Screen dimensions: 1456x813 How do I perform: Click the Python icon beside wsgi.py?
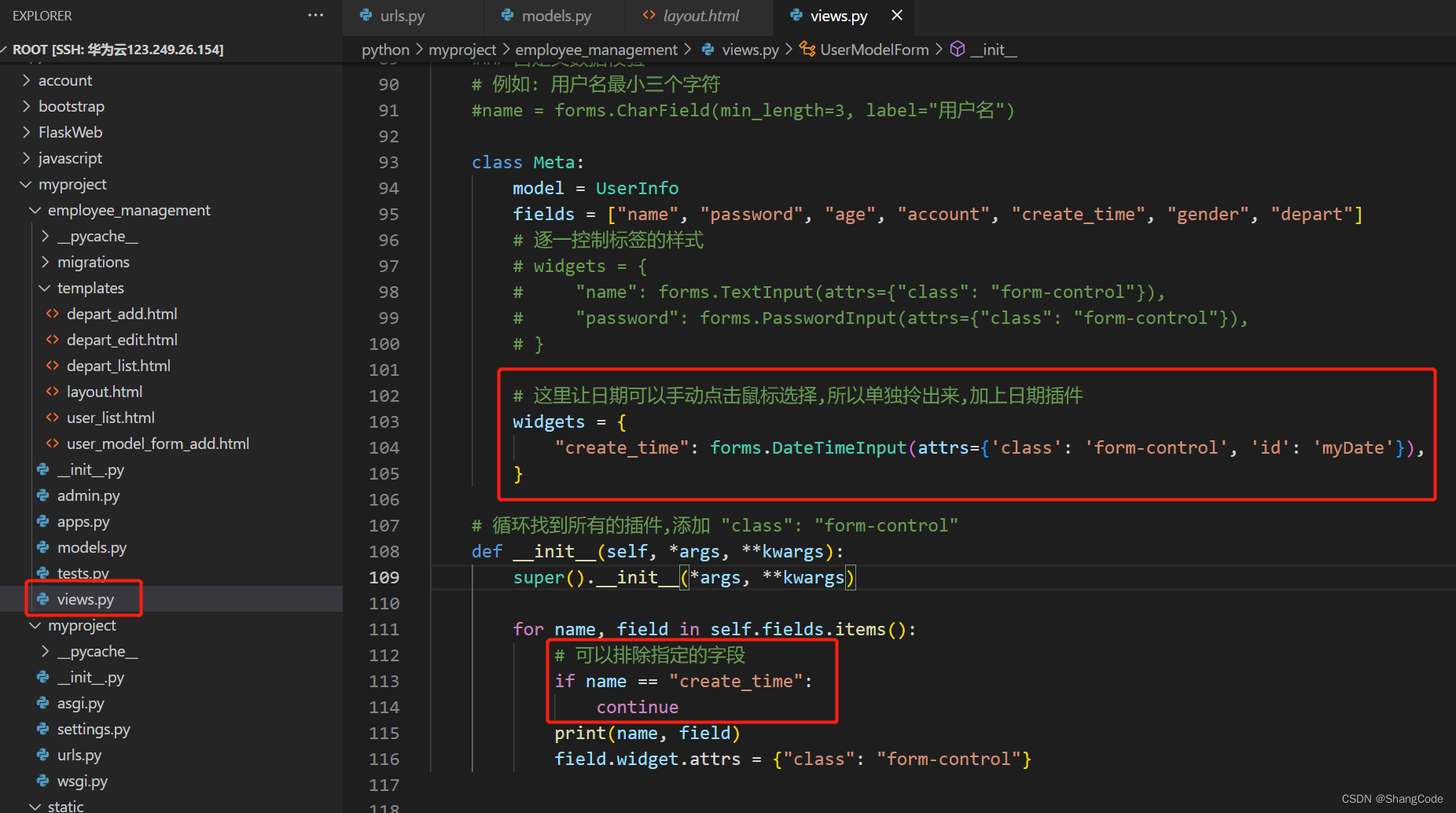pyautogui.click(x=42, y=781)
